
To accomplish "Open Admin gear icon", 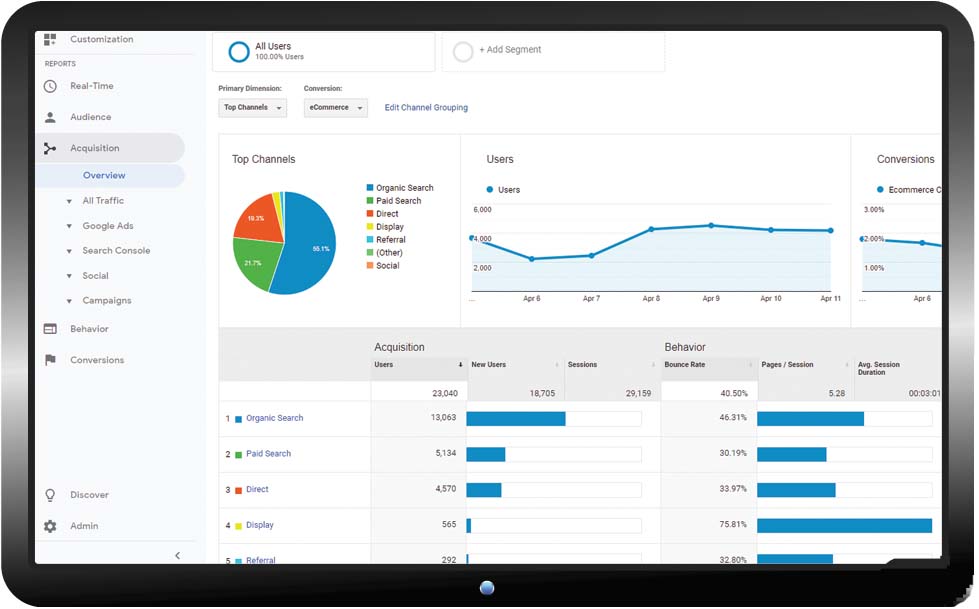I will coord(50,526).
